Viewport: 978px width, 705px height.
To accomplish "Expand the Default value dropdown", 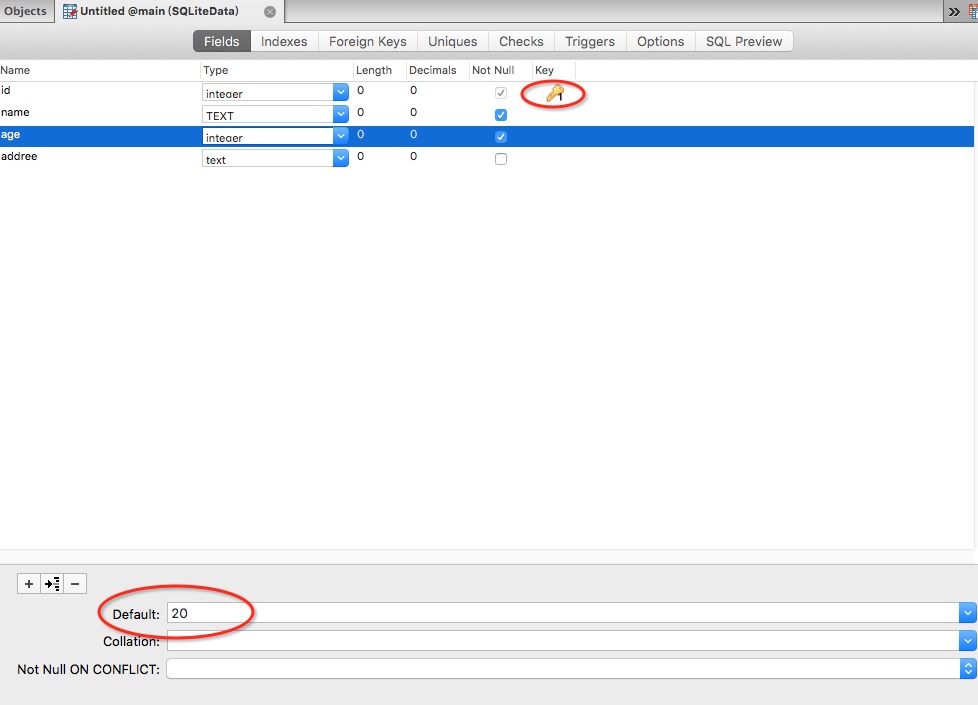I will click(x=967, y=613).
